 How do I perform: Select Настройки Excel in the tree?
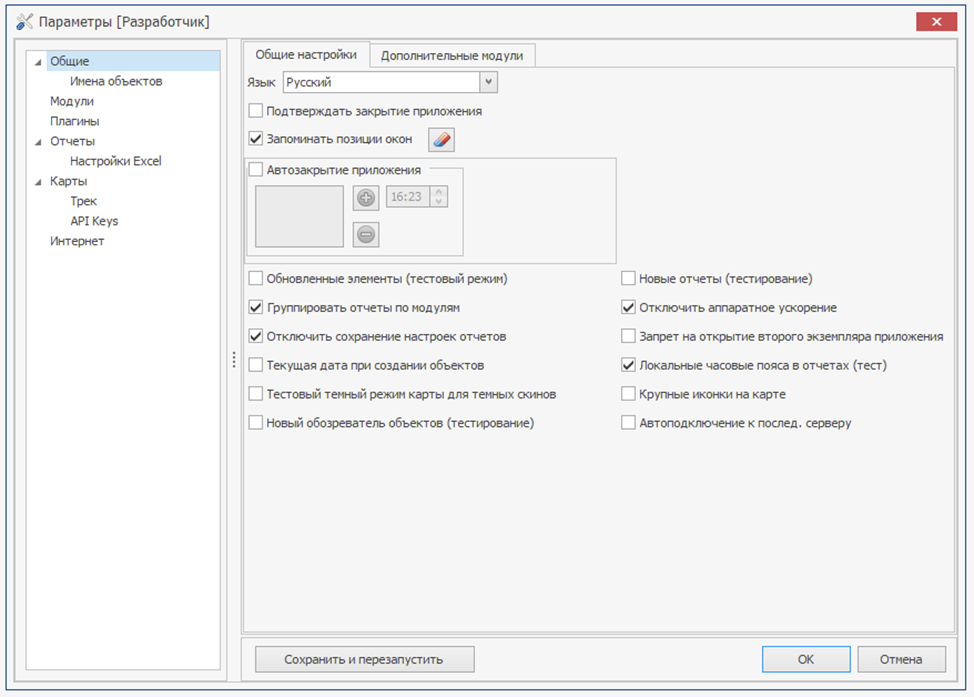tap(115, 161)
